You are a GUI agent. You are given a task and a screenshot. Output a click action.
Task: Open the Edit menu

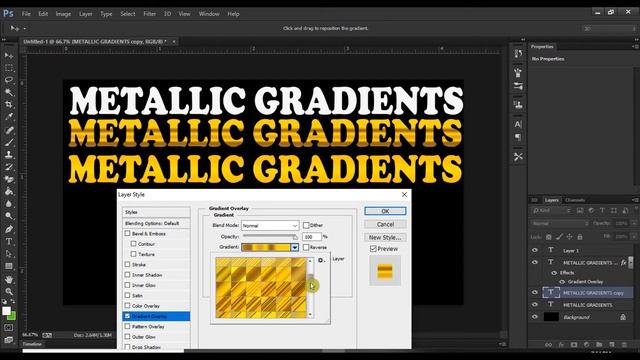point(43,14)
